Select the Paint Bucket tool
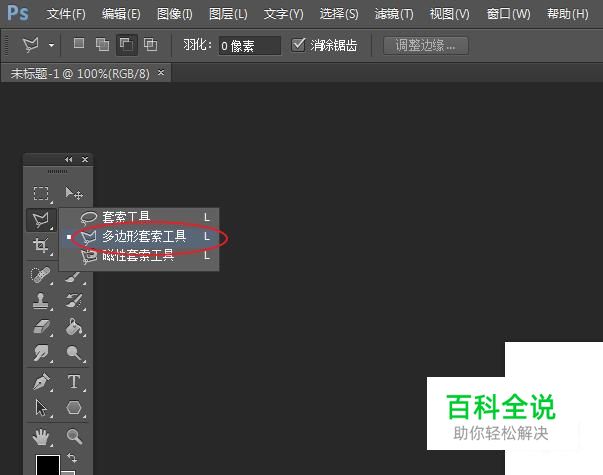This screenshot has width=603, height=475. 73,327
